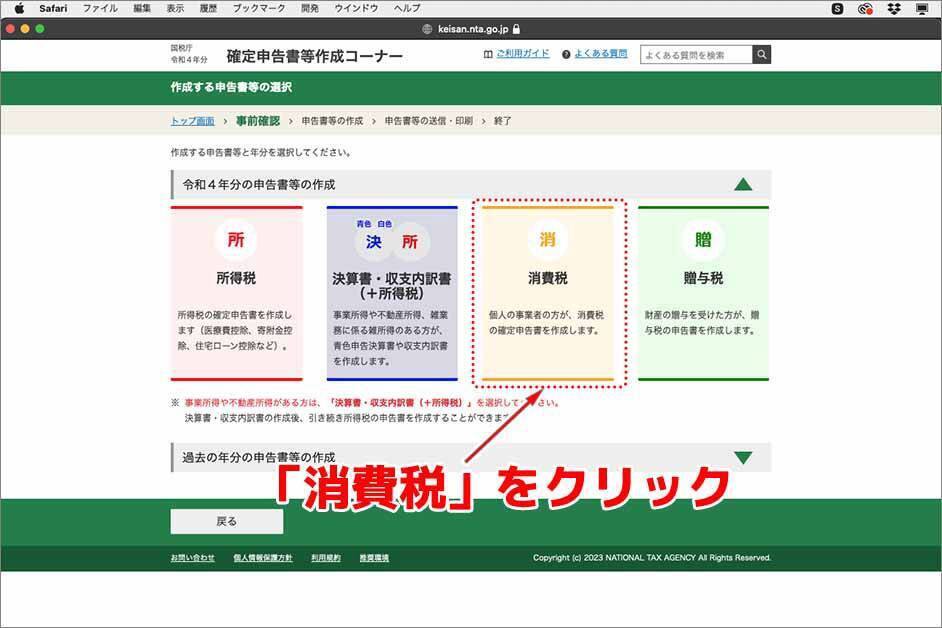Click the blue 決 circle icon
942x628 pixels.
374,242
